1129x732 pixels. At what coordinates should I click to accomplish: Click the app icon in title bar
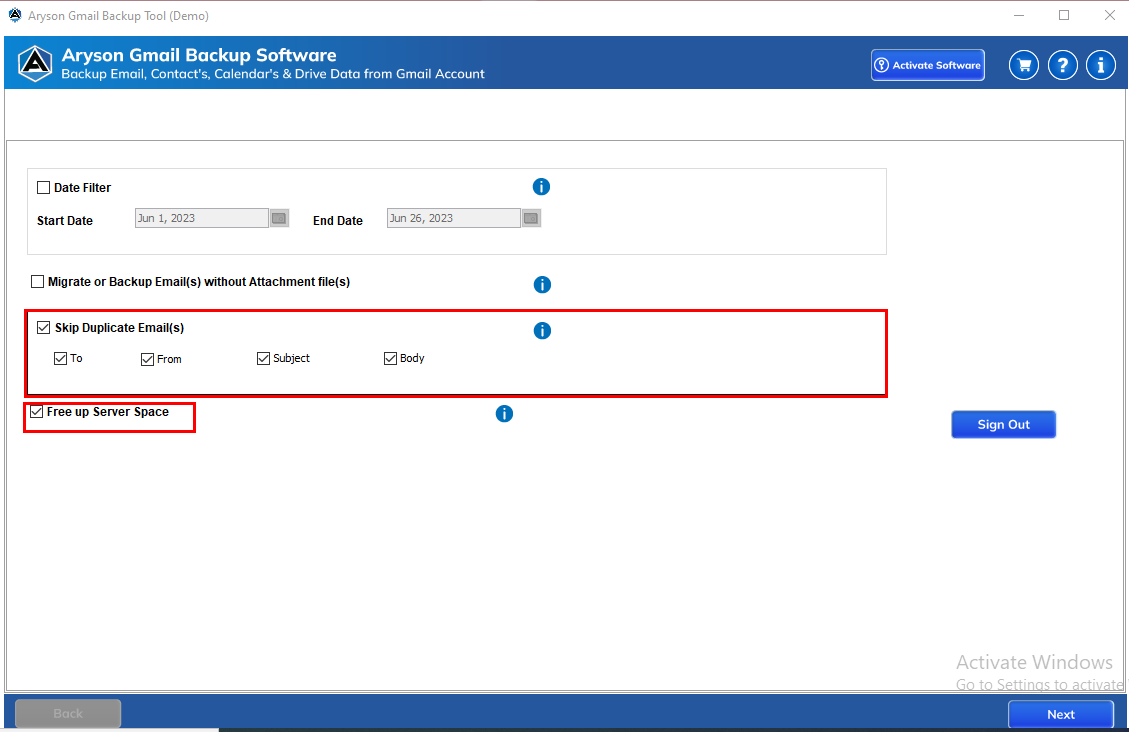click(14, 15)
